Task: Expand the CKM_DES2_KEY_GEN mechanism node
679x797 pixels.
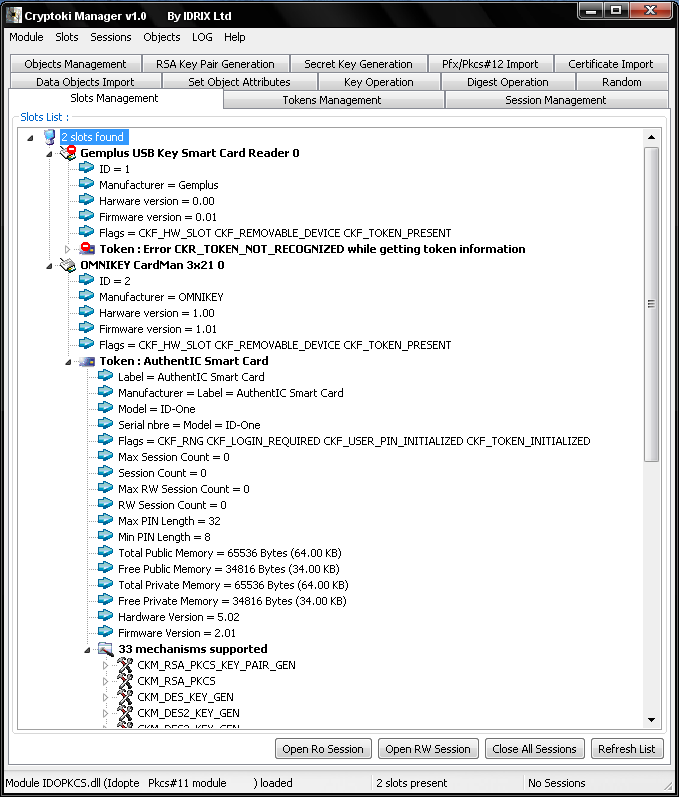Action: (105, 713)
